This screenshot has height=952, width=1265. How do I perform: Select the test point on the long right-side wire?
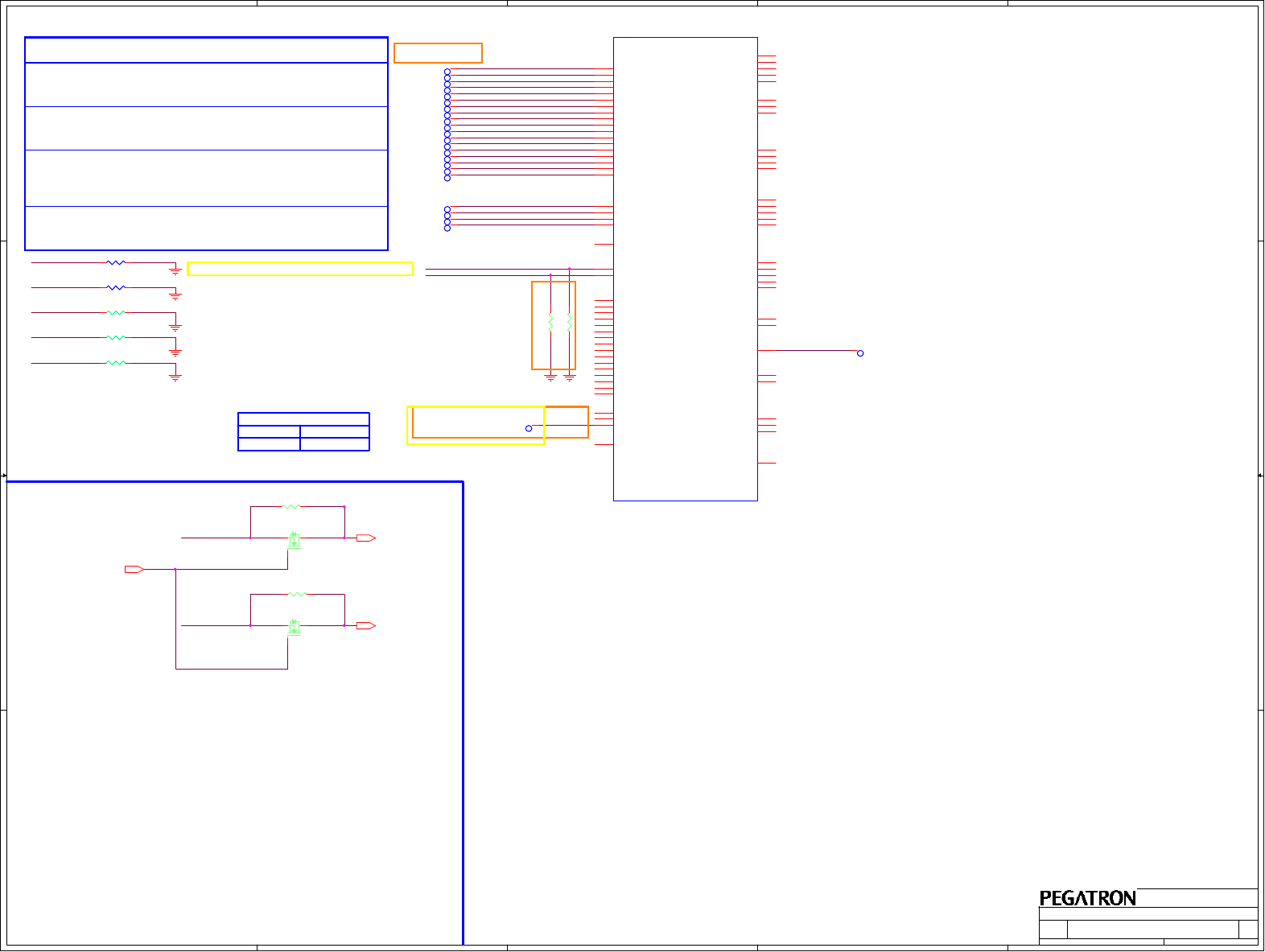[860, 353]
